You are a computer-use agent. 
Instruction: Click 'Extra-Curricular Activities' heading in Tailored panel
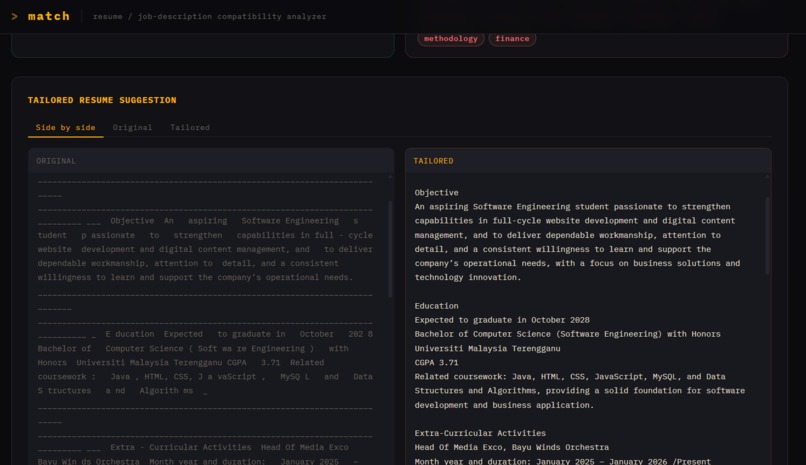point(480,433)
